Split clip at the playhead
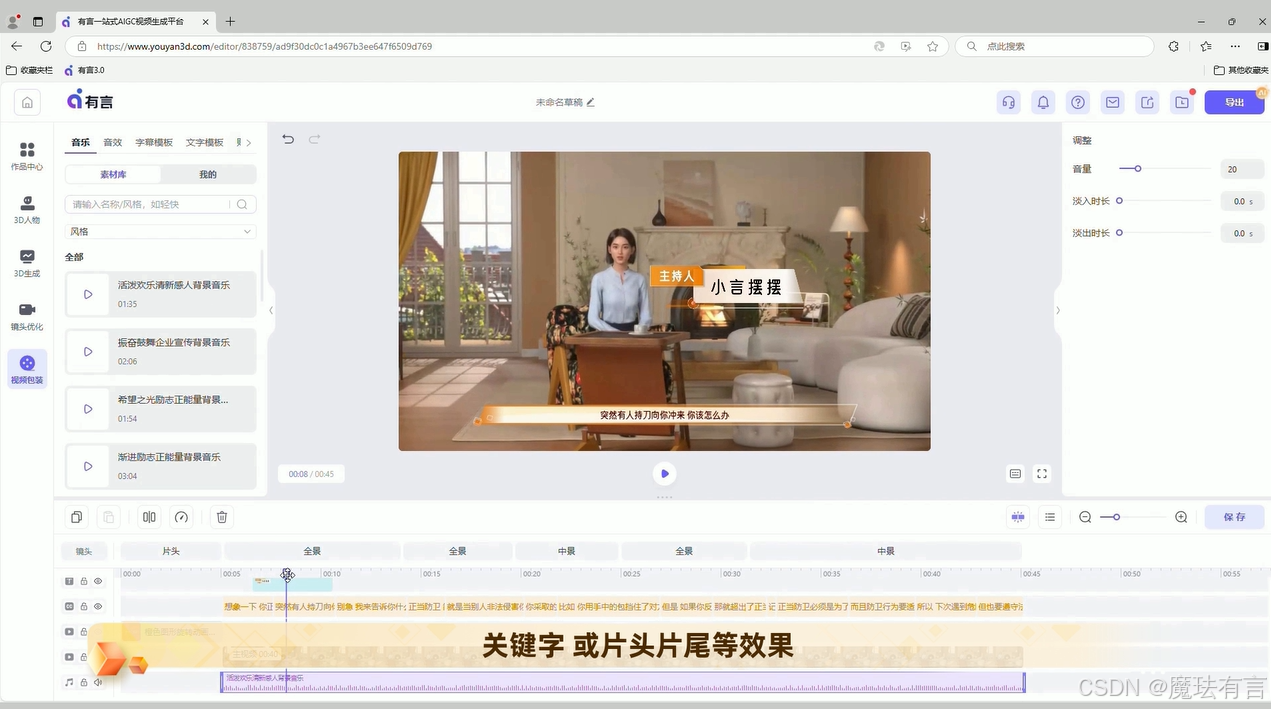The width and height of the screenshot is (1271, 709). click(149, 517)
